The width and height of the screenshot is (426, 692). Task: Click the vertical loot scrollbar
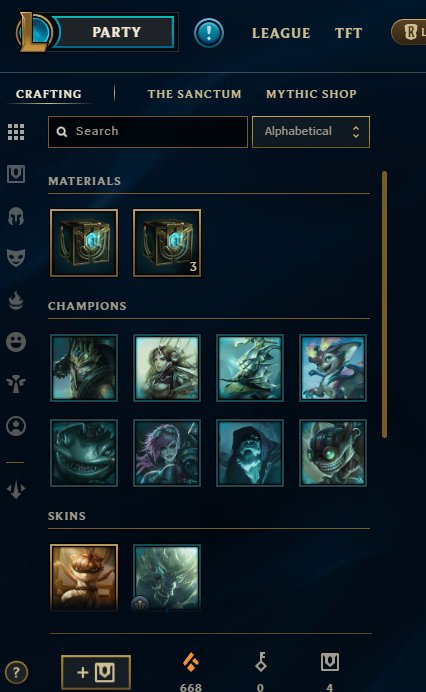coord(385,305)
